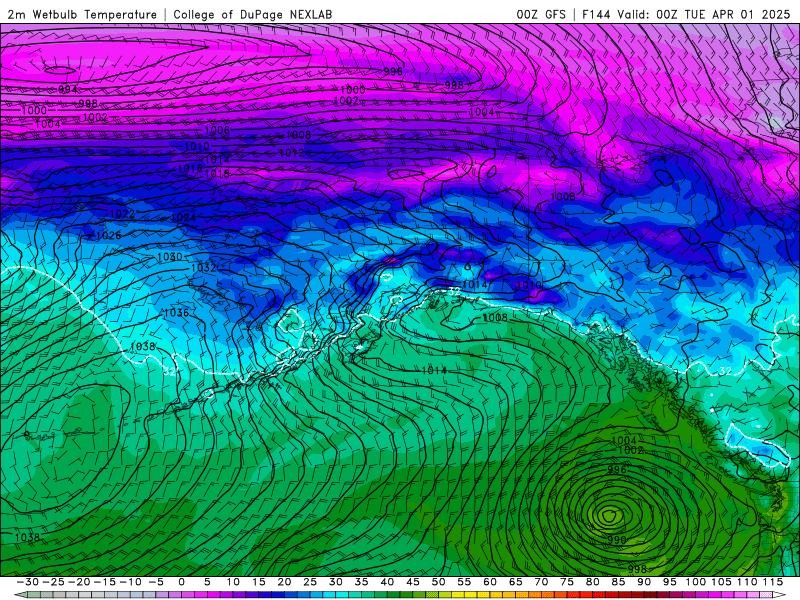The height and width of the screenshot is (600, 800).
Task: Click the -30 label on the color scale
Action: [28, 582]
